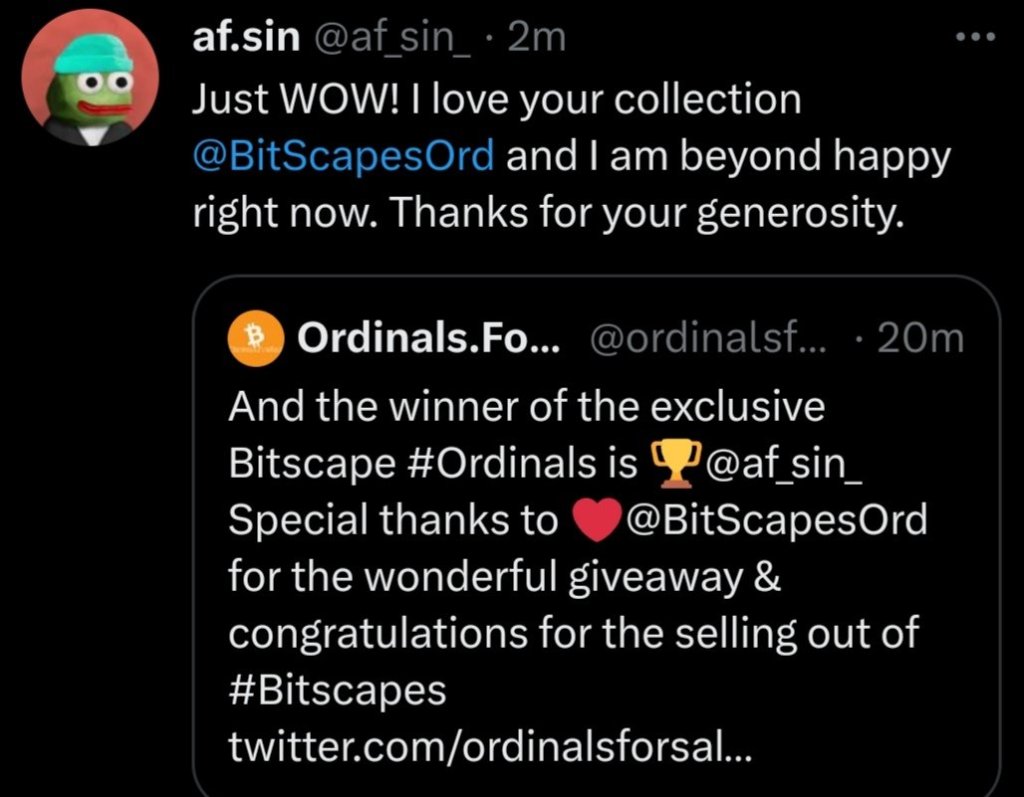Open quoted tweet via "And the winner" text
Viewport: 1024px width, 797px height.
point(527,407)
